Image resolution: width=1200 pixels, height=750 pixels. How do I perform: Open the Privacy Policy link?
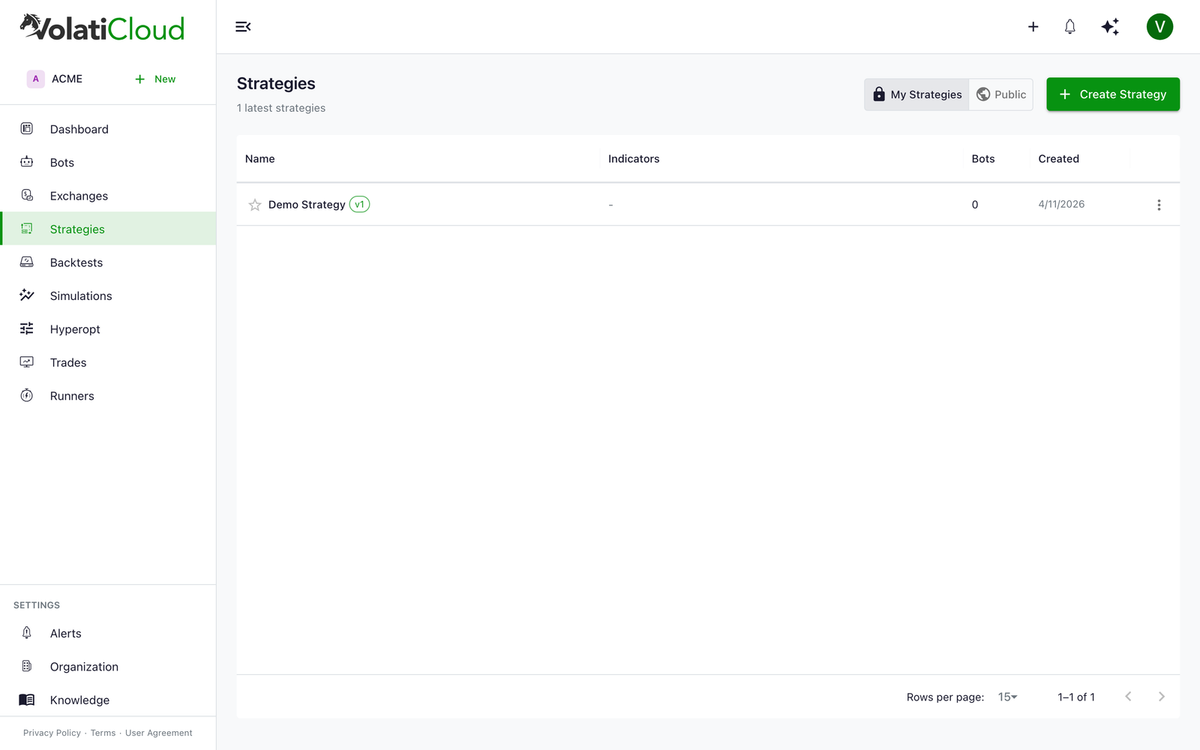point(52,733)
